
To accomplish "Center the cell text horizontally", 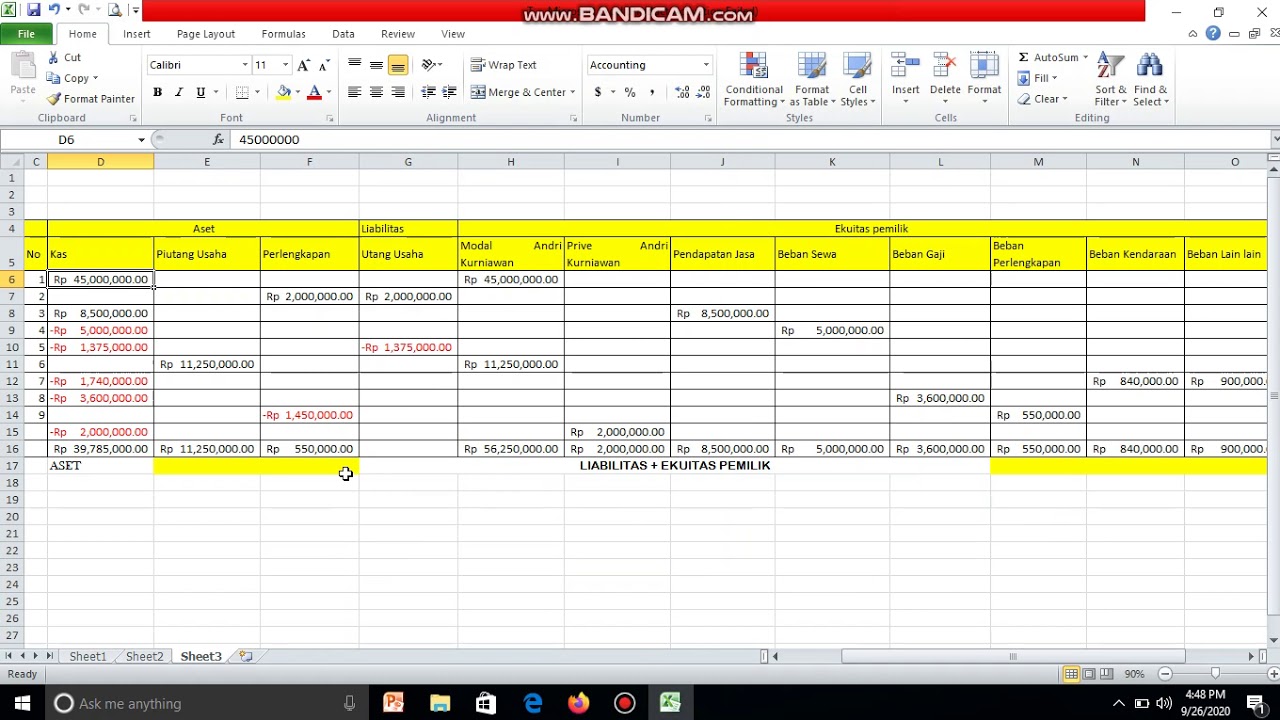I will 376,92.
